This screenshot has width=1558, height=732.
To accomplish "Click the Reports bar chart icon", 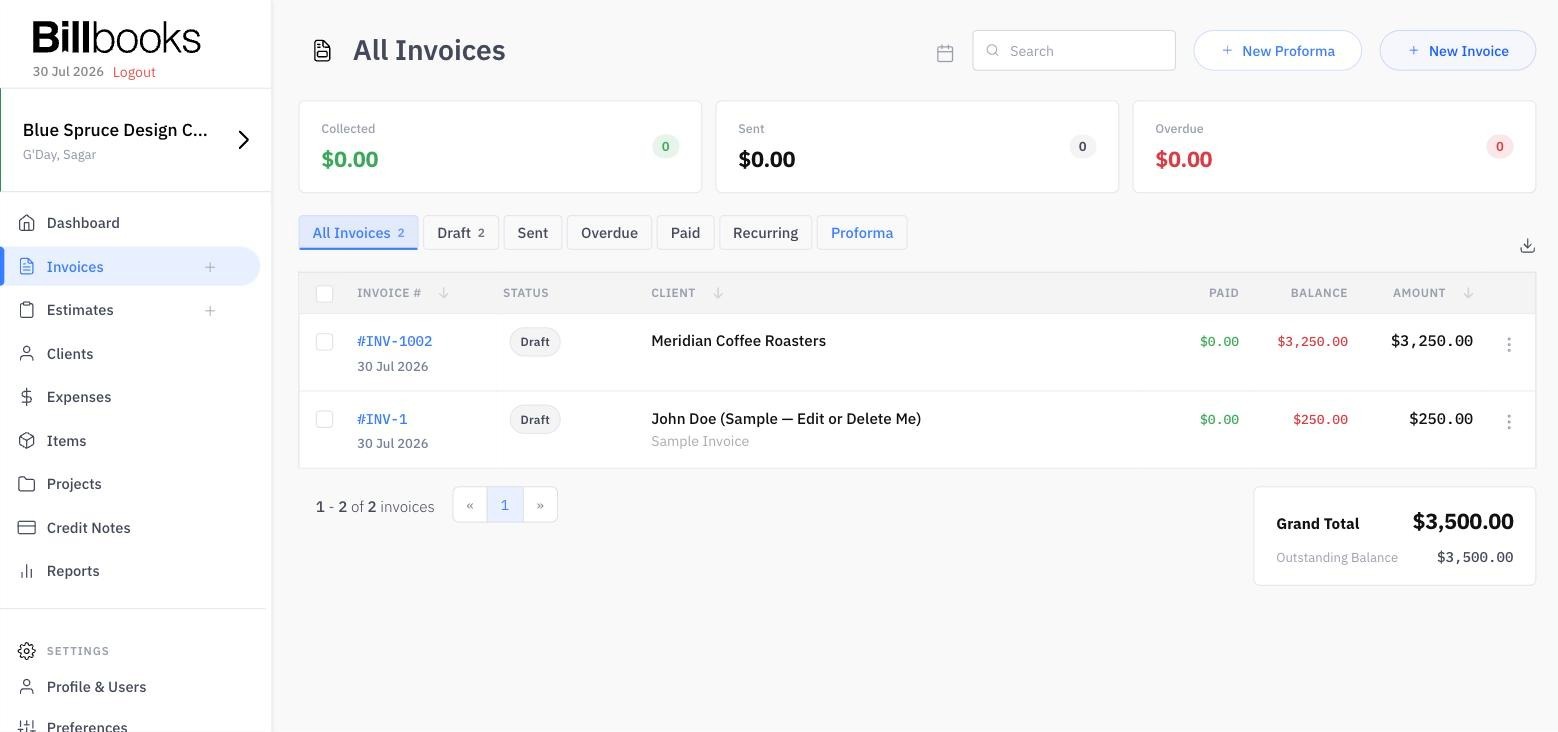I will pos(27,571).
